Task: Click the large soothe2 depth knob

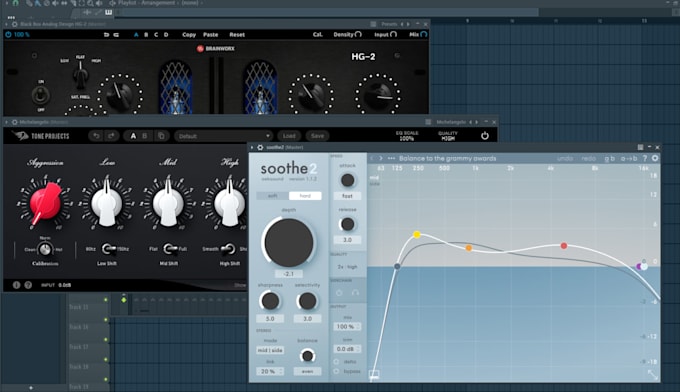Action: click(289, 242)
